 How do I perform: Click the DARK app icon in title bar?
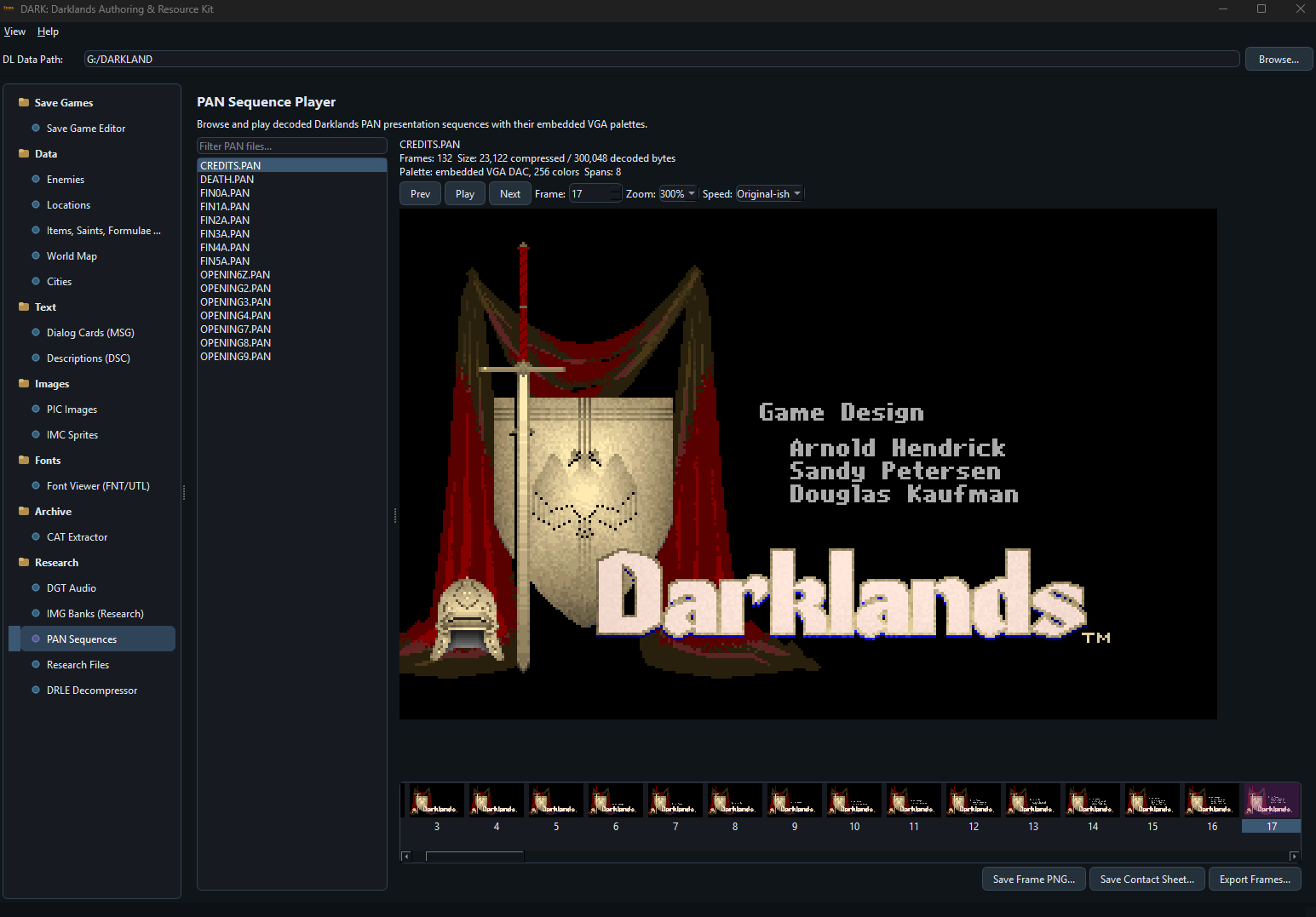click(x=9, y=9)
